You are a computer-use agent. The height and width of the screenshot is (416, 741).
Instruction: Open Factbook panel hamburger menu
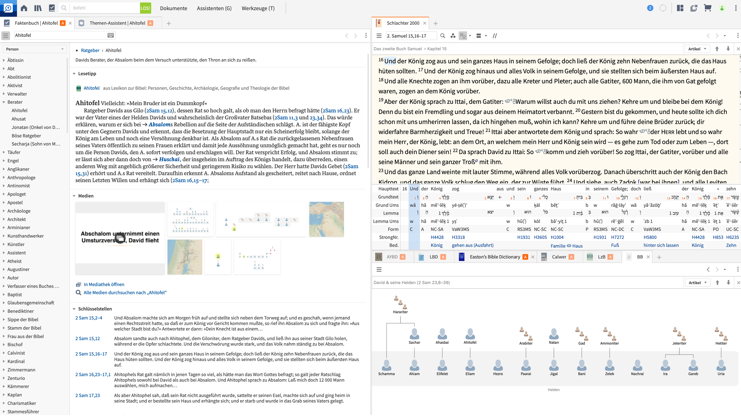click(6, 35)
